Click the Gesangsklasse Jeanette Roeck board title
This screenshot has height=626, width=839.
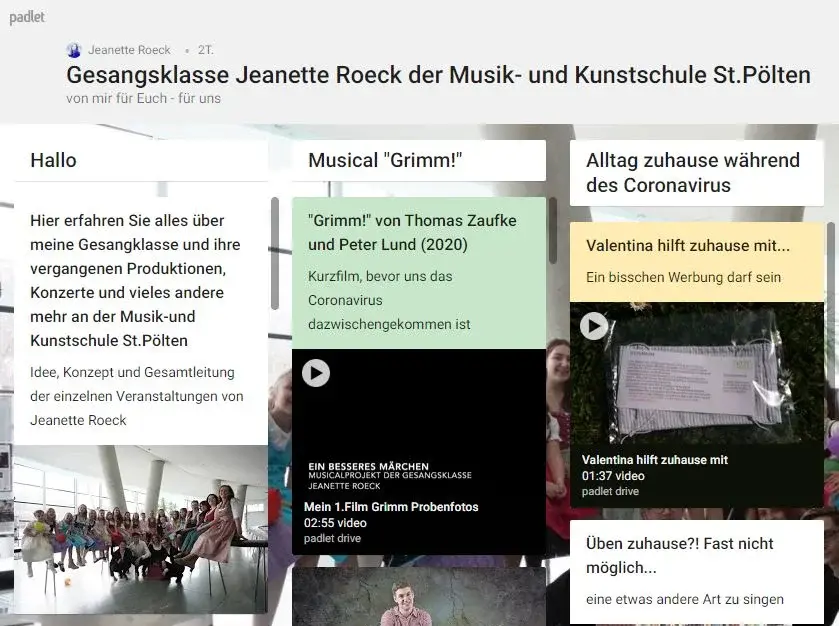tap(438, 75)
